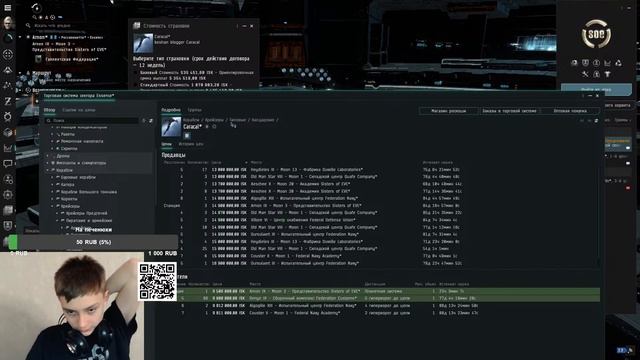Open the Neocom main menu icon
Viewport: 640px width, 360px height.
[7, 7]
